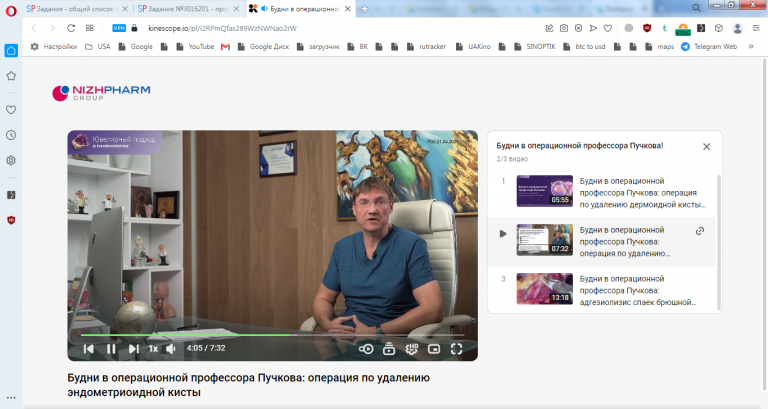Skip to the next video
Viewport: 768px width, 409px height.
[x=133, y=349]
